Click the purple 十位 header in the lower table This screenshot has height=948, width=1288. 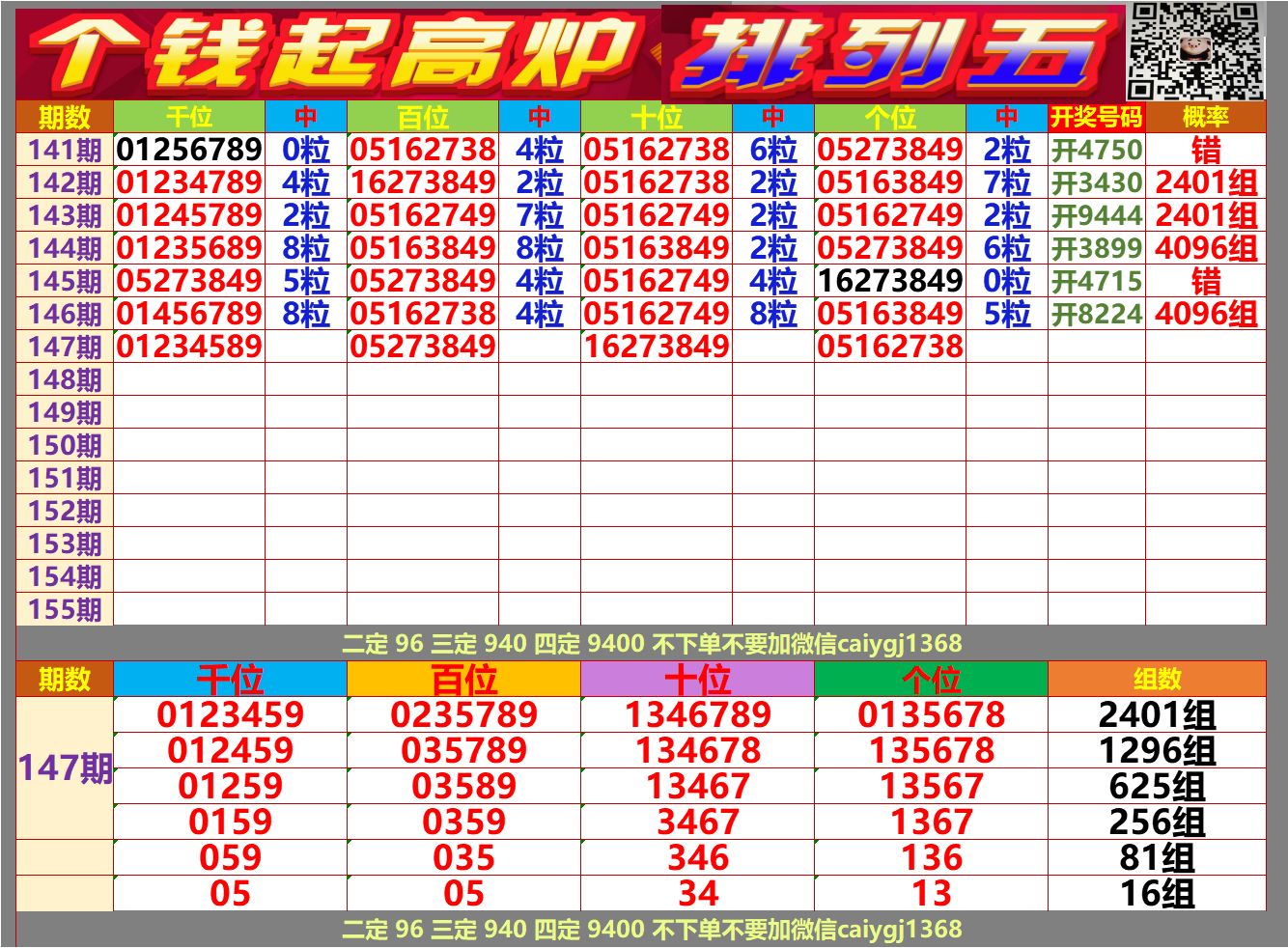point(697,680)
